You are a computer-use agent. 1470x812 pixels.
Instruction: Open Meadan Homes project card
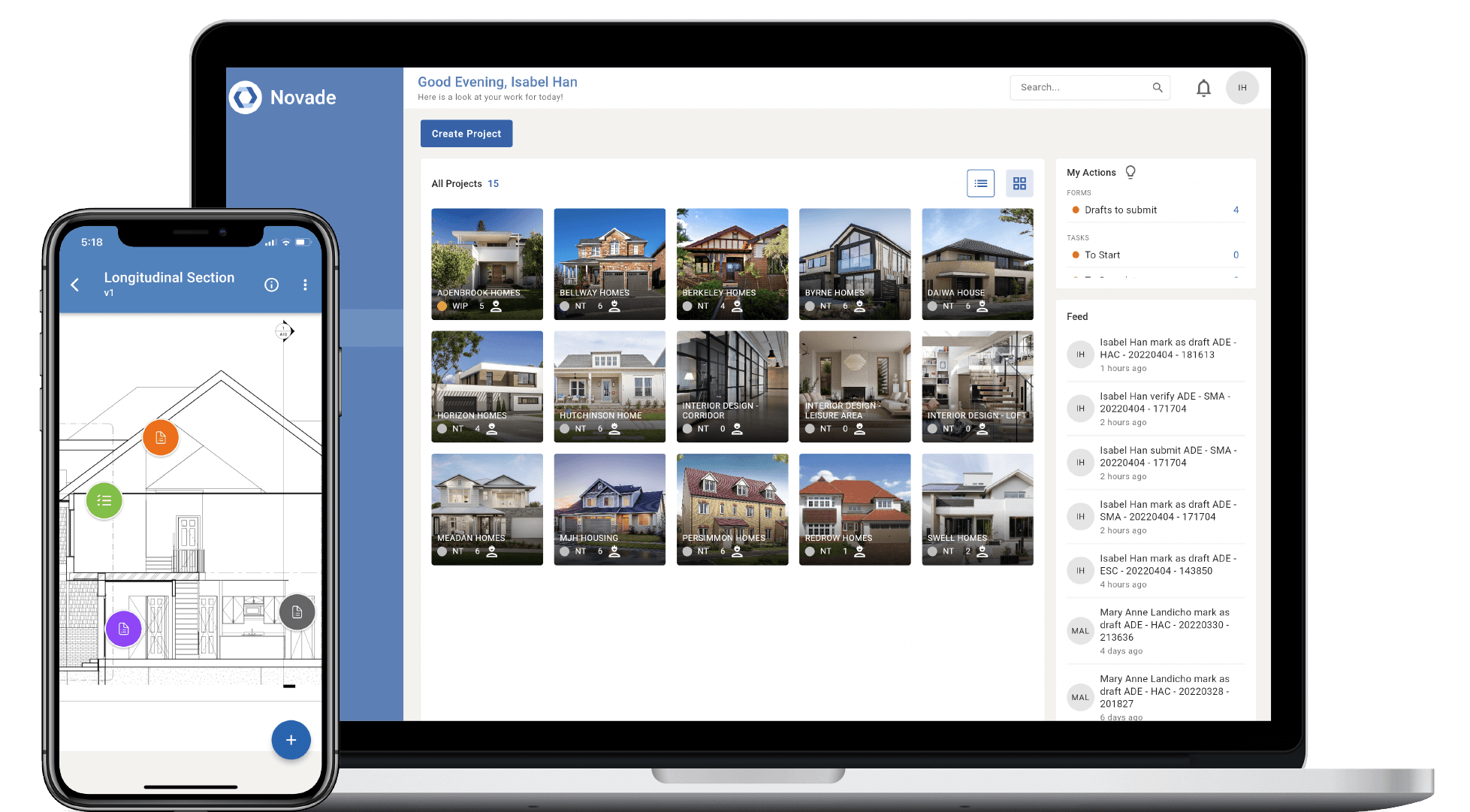coord(487,509)
